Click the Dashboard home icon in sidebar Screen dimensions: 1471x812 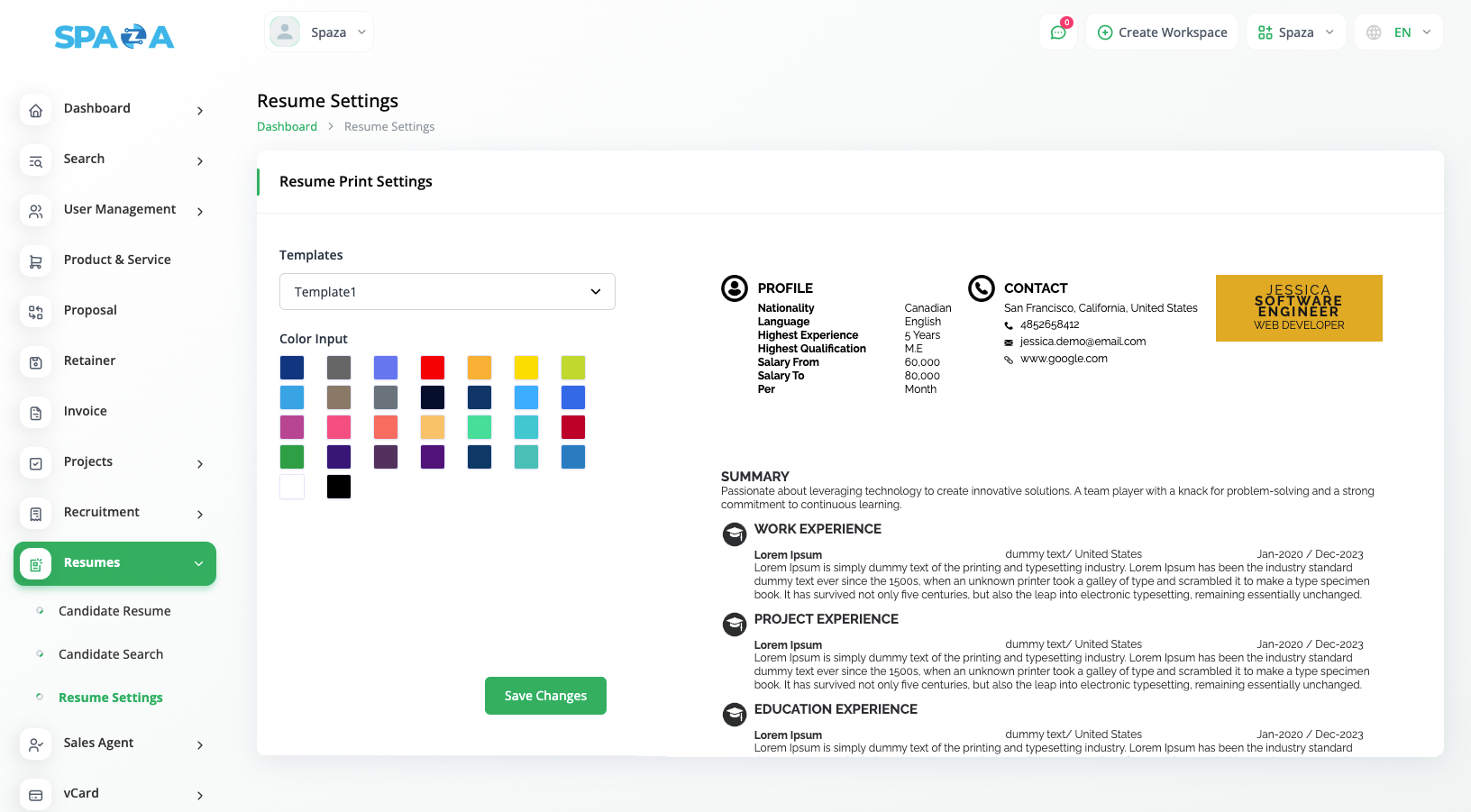(36, 111)
